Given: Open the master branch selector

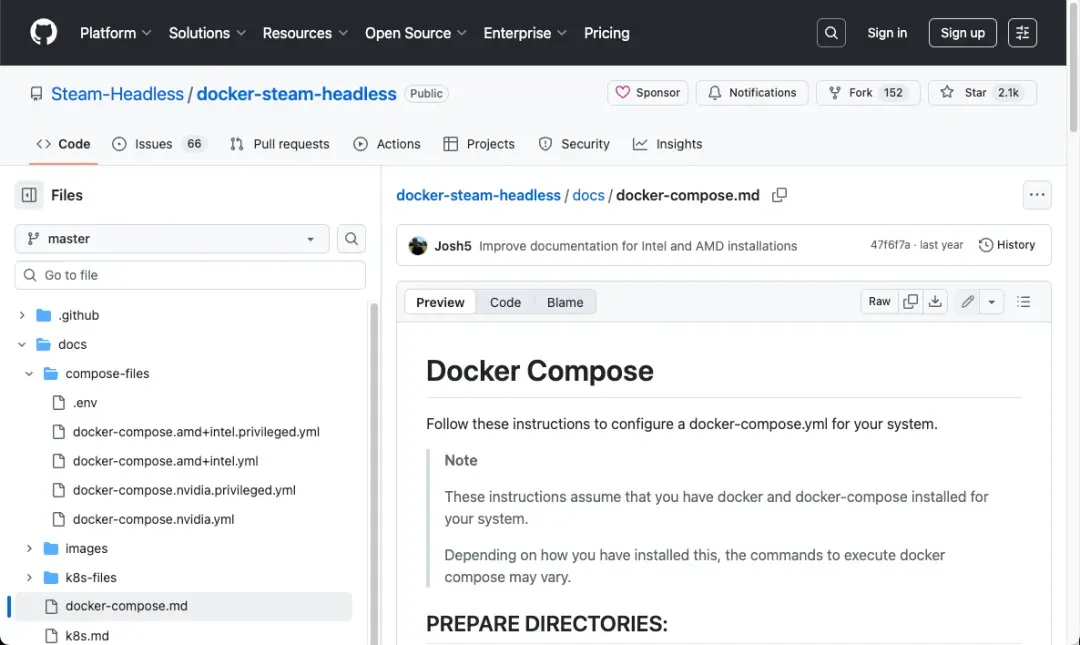Looking at the screenshot, I should (x=170, y=239).
